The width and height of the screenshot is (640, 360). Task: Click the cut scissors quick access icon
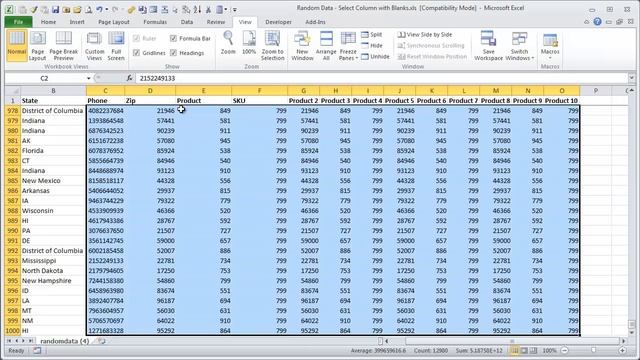(208, 9)
